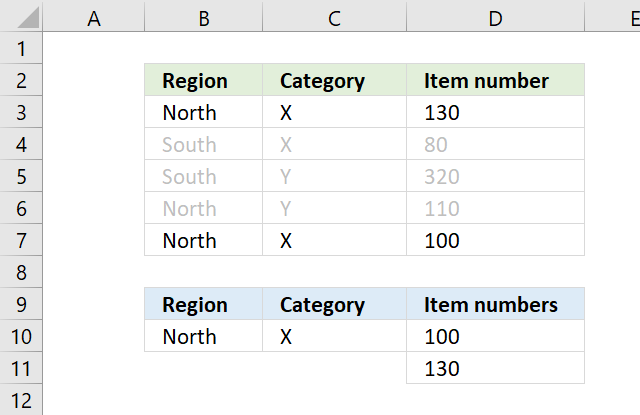Select column A header
640x415 pixels.
tap(93, 16)
